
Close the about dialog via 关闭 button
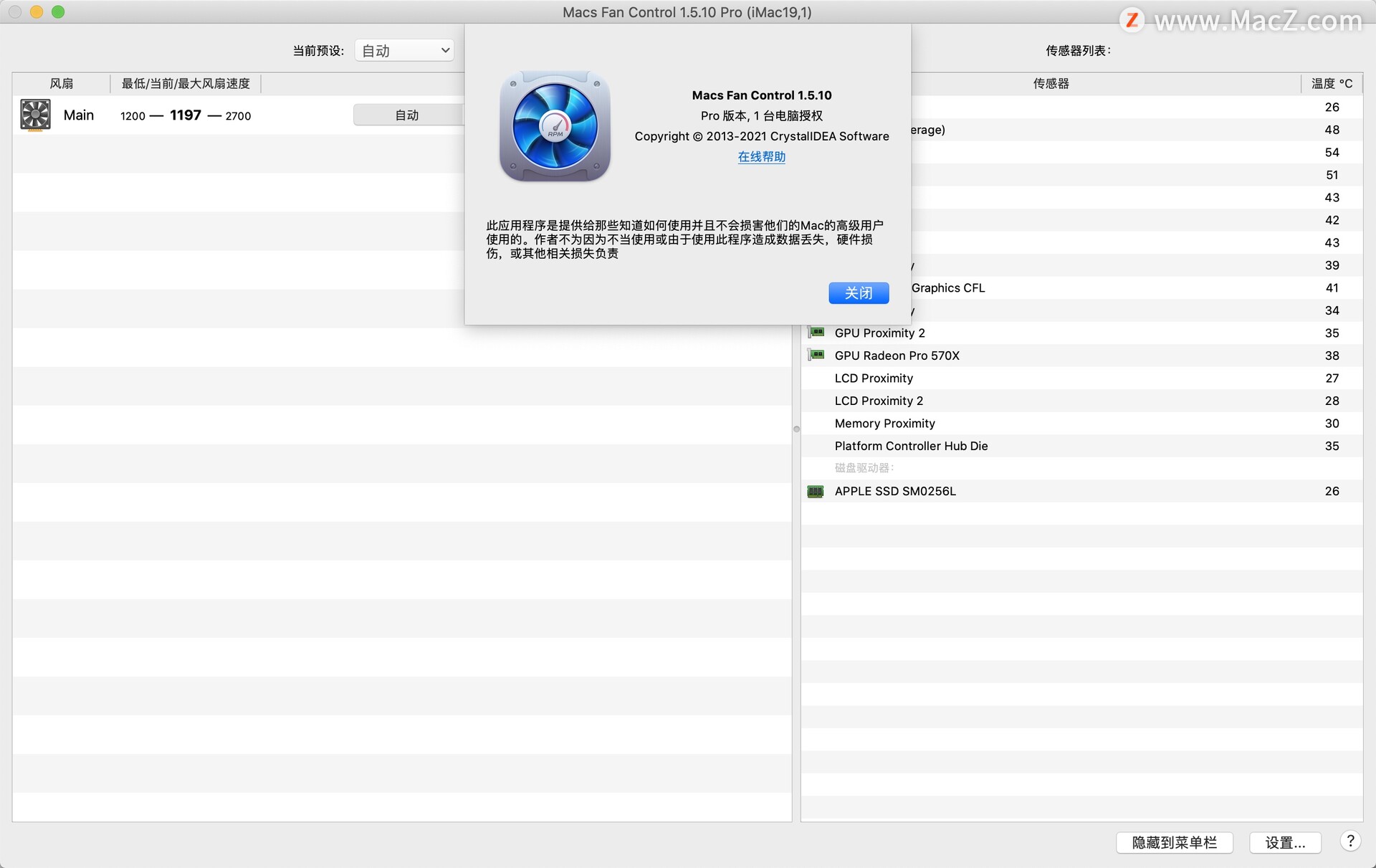[x=858, y=292]
